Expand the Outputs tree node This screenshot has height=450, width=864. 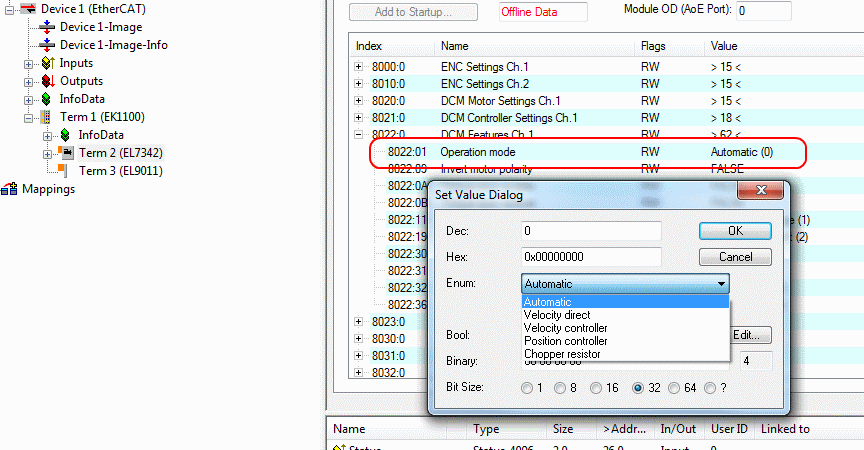28,82
